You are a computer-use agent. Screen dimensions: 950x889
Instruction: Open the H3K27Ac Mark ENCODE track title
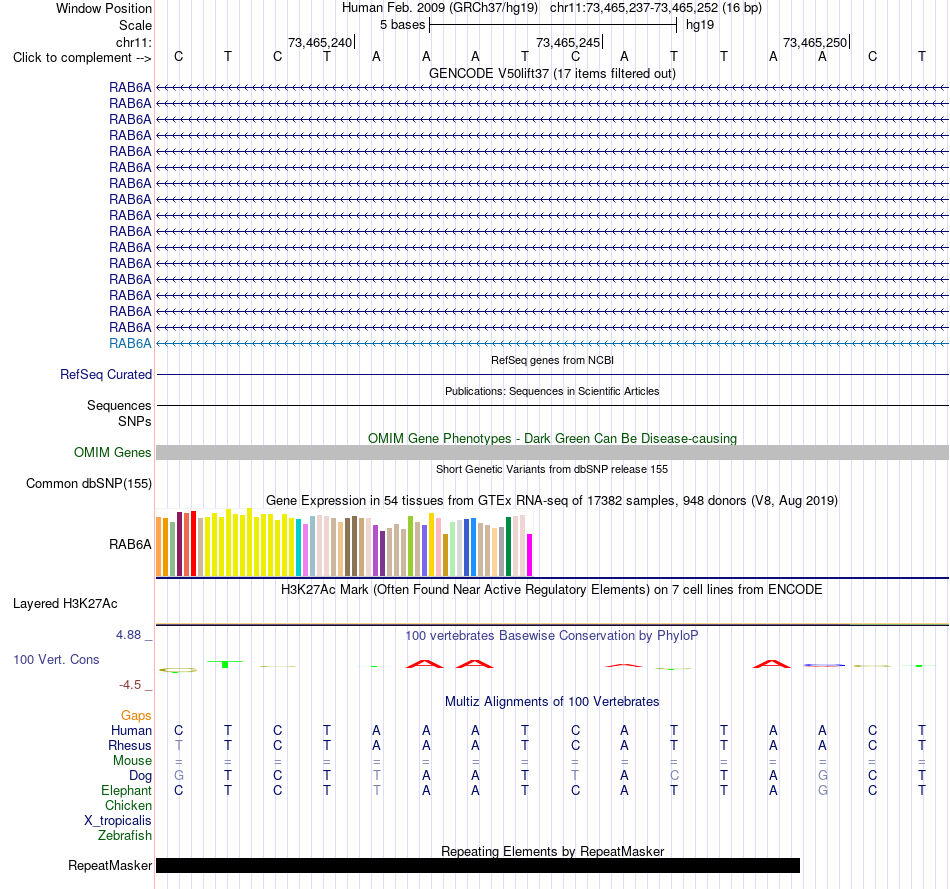(x=552, y=590)
